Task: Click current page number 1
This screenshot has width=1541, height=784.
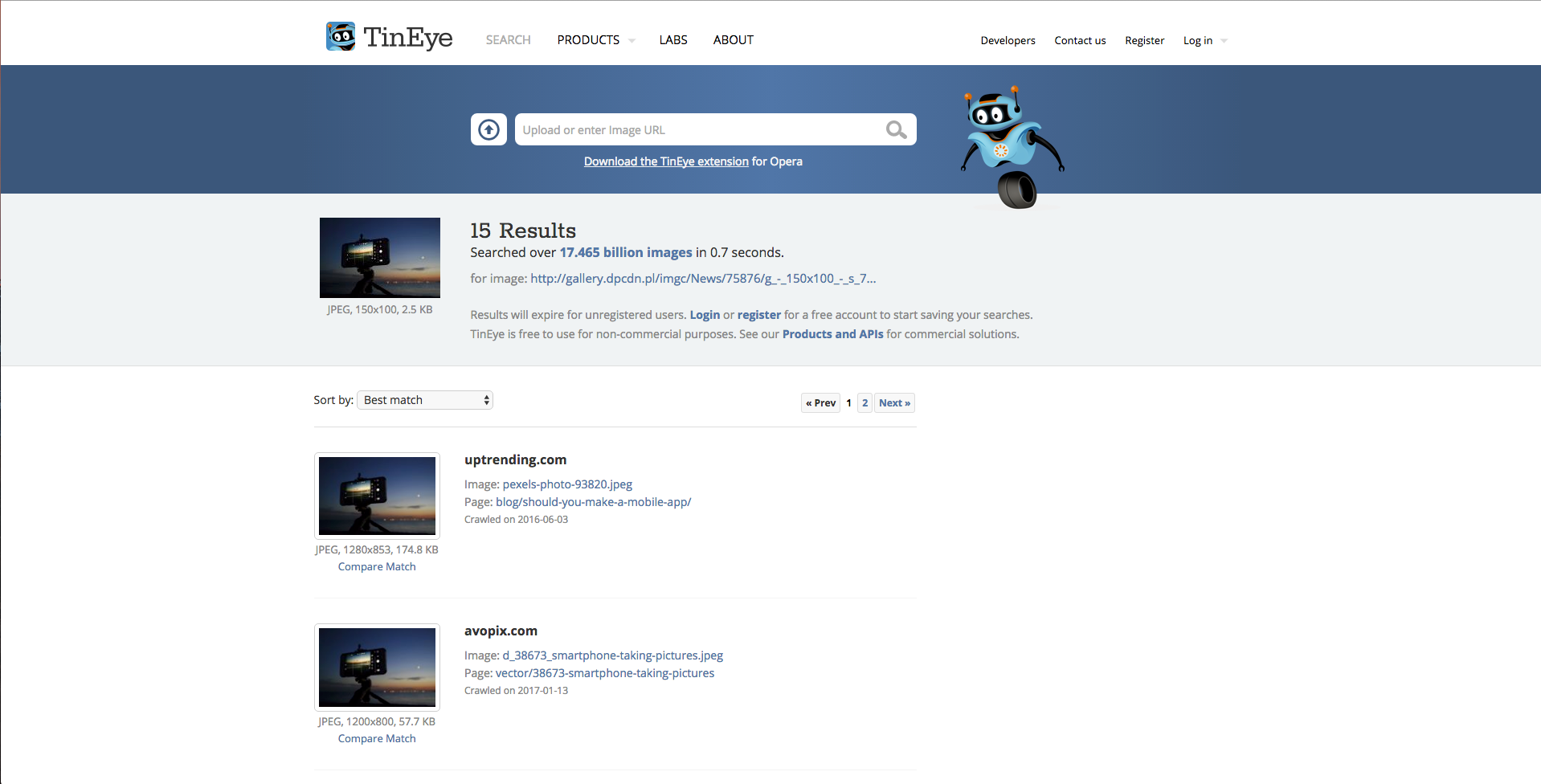Action: point(848,403)
